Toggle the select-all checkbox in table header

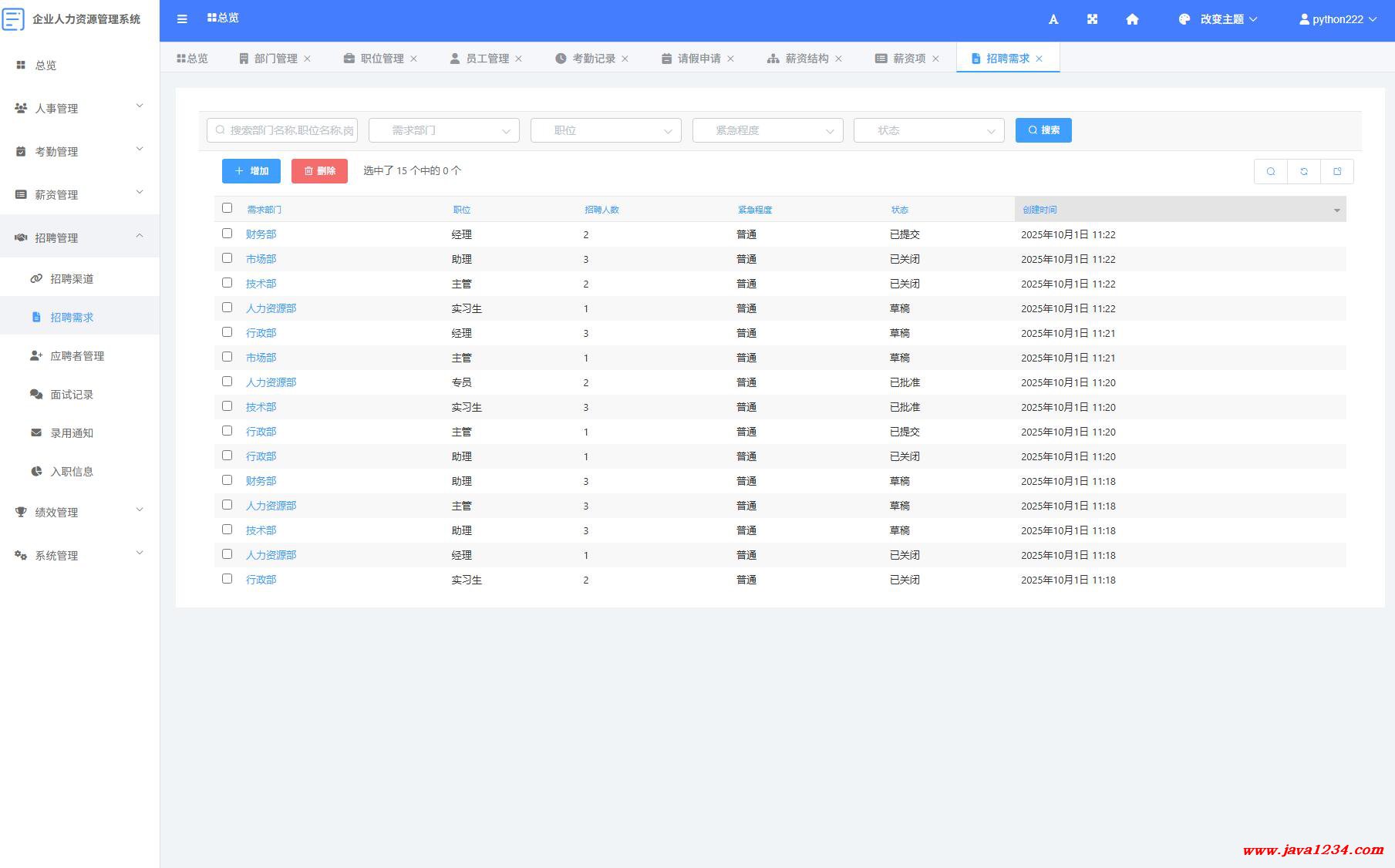click(227, 208)
